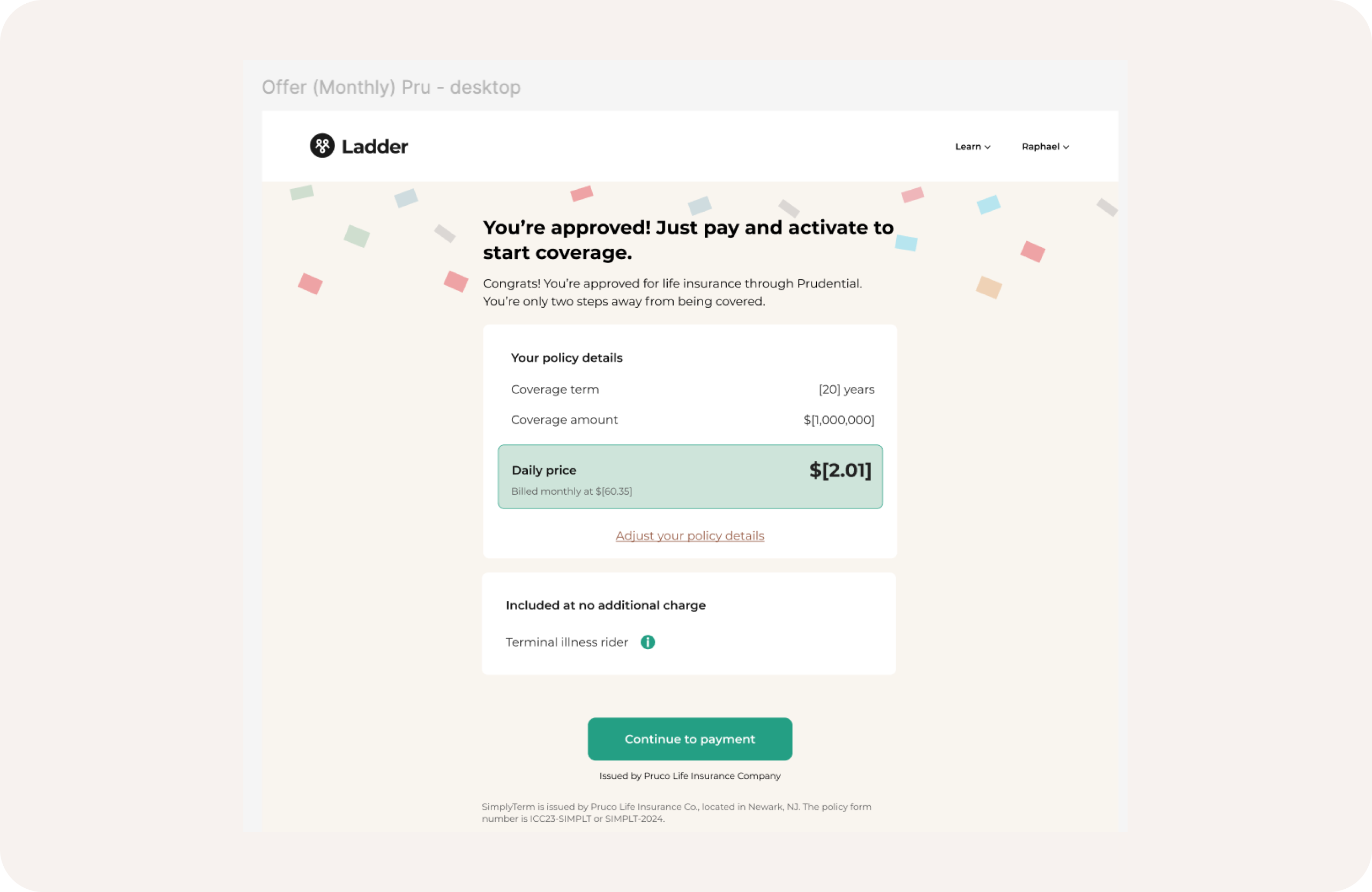Click the $[2.01] daily price amount
Screen dimensions: 1372x892
point(840,471)
